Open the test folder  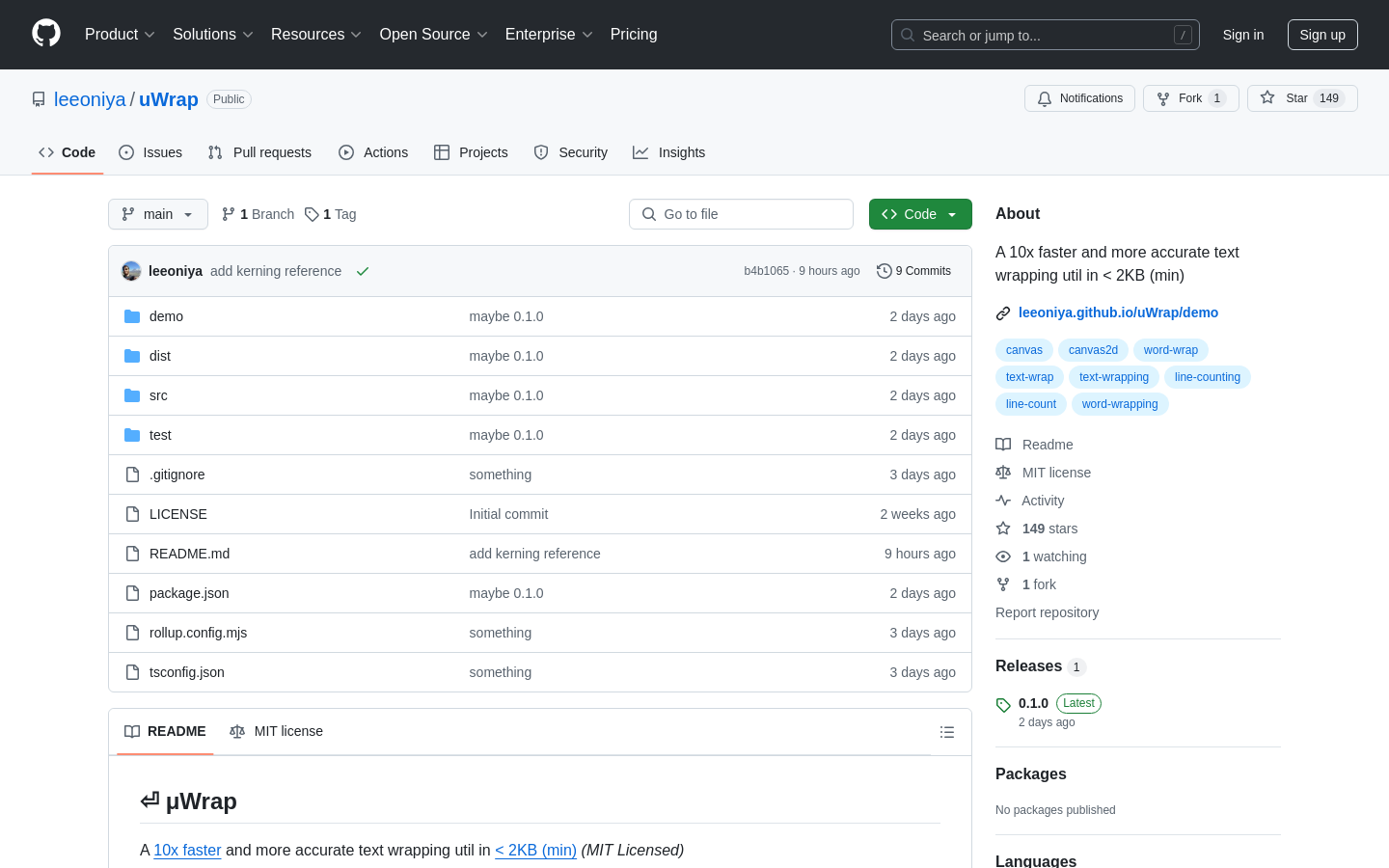[160, 435]
